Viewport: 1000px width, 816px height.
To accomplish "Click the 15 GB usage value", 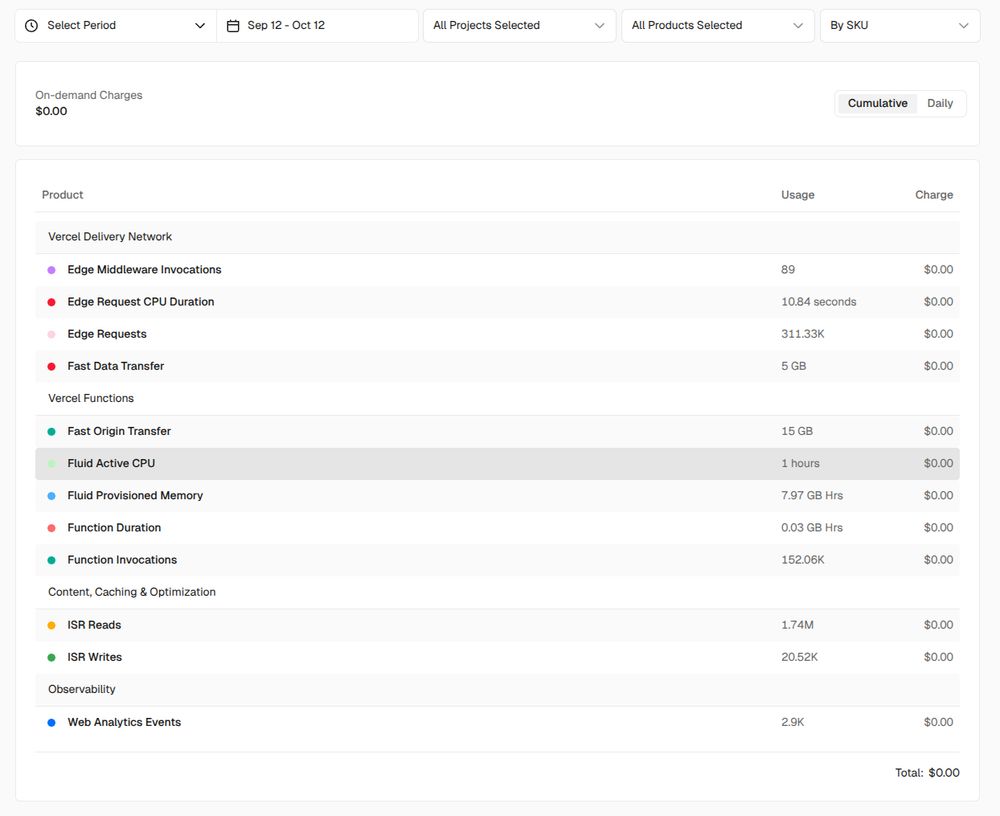I will pos(797,431).
